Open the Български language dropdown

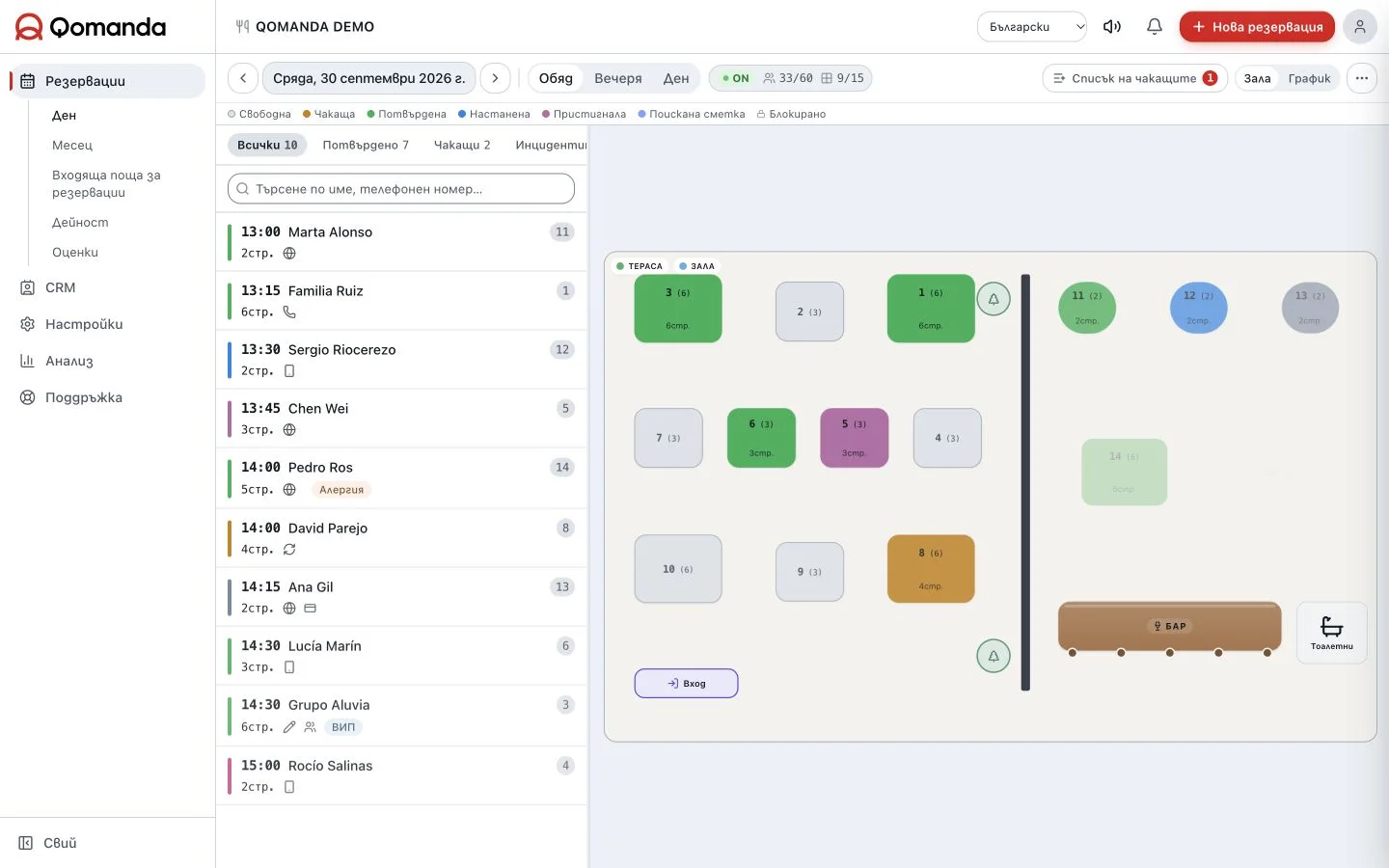tap(1032, 27)
